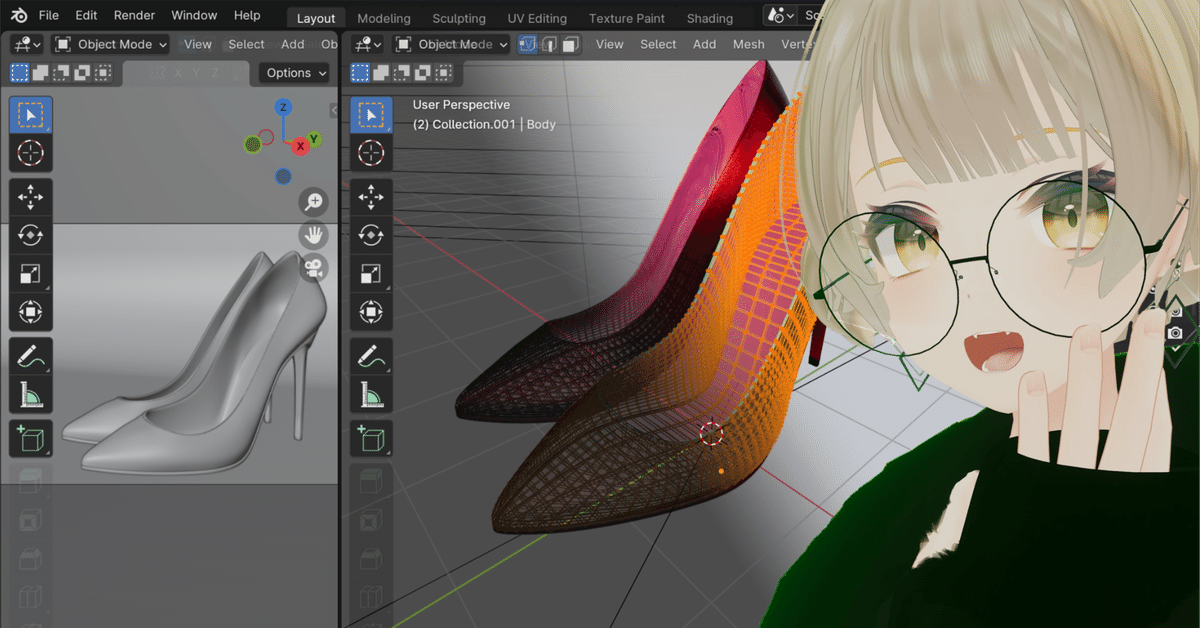Set extend-selection mode in left viewport header
This screenshot has width=1200, height=628.
click(40, 73)
